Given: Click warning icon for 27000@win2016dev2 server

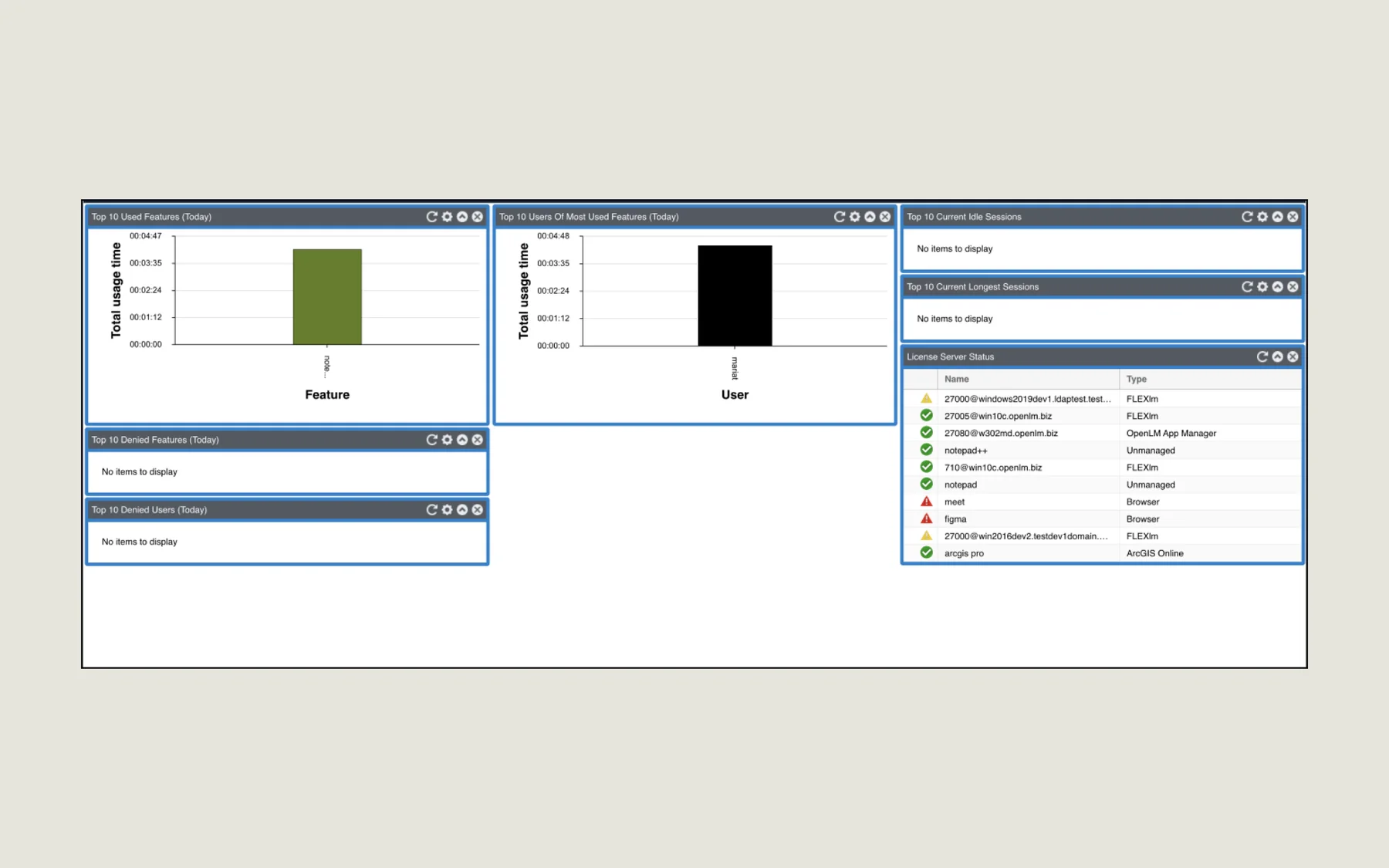Looking at the screenshot, I should point(926,536).
